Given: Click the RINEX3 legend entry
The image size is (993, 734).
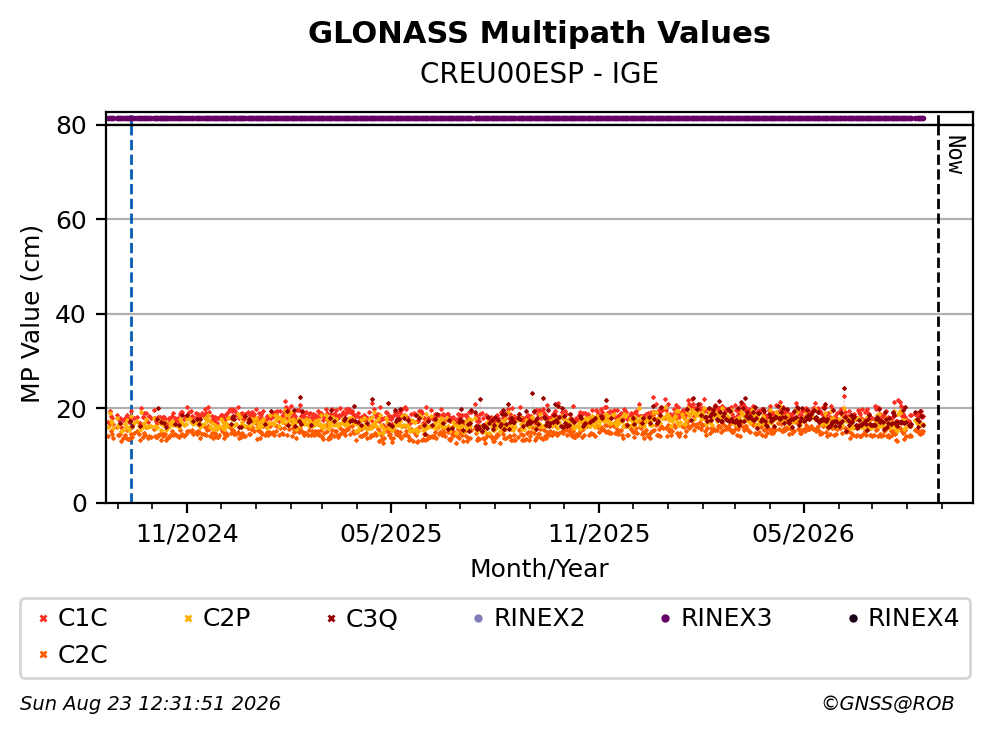Looking at the screenshot, I should (716, 617).
